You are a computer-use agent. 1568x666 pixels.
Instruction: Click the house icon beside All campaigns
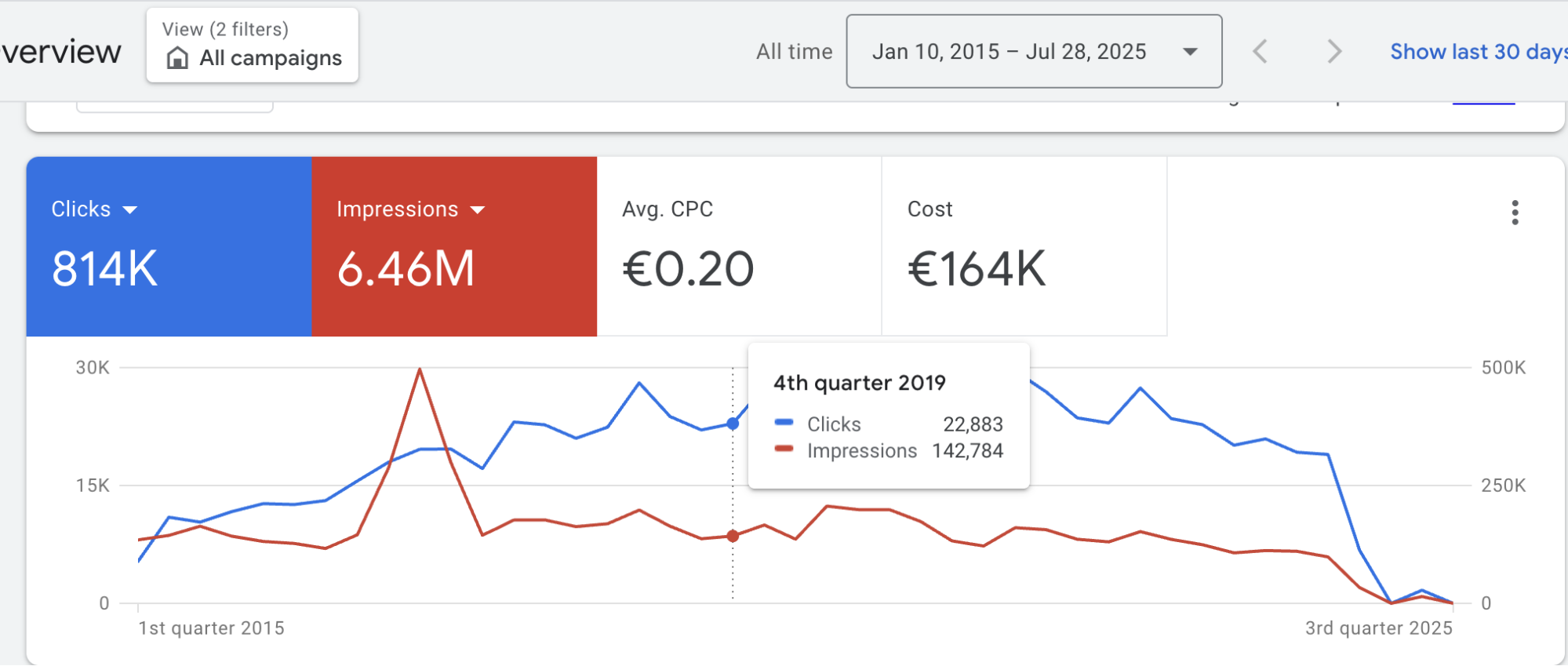point(178,58)
